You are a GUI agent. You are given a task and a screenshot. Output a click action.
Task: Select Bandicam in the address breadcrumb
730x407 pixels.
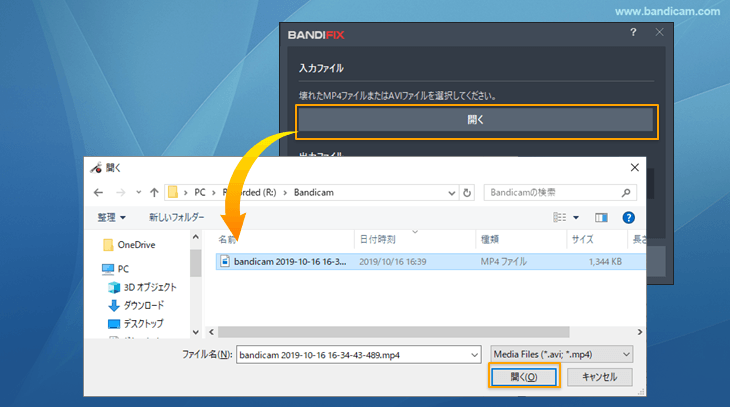point(314,192)
